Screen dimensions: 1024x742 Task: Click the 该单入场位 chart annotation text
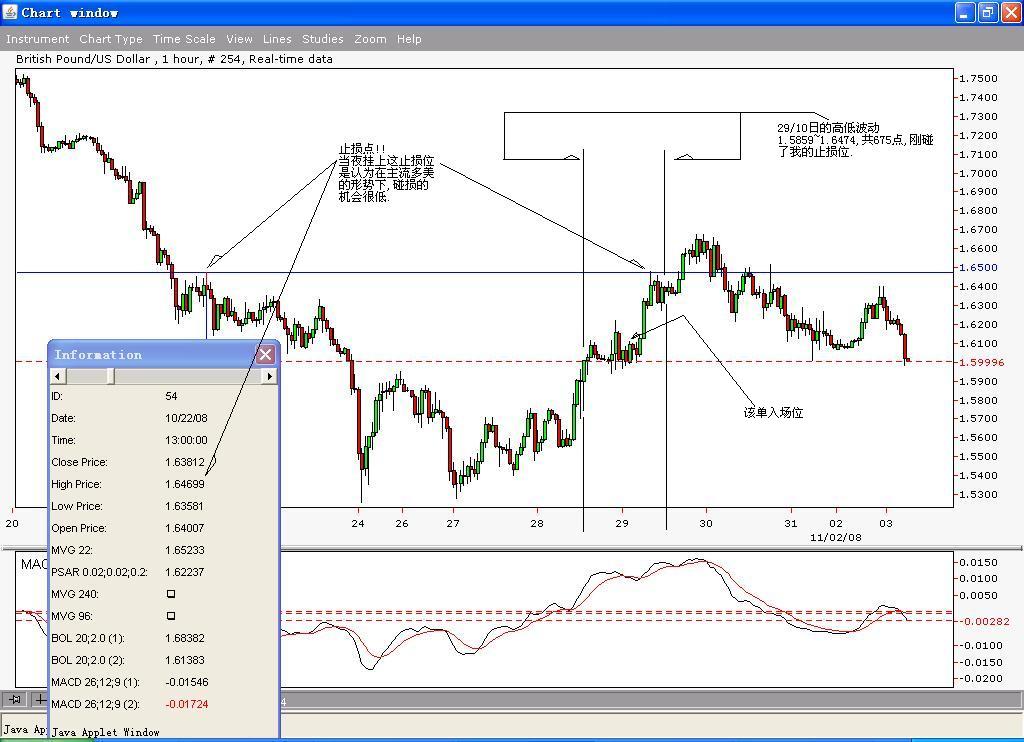(773, 413)
